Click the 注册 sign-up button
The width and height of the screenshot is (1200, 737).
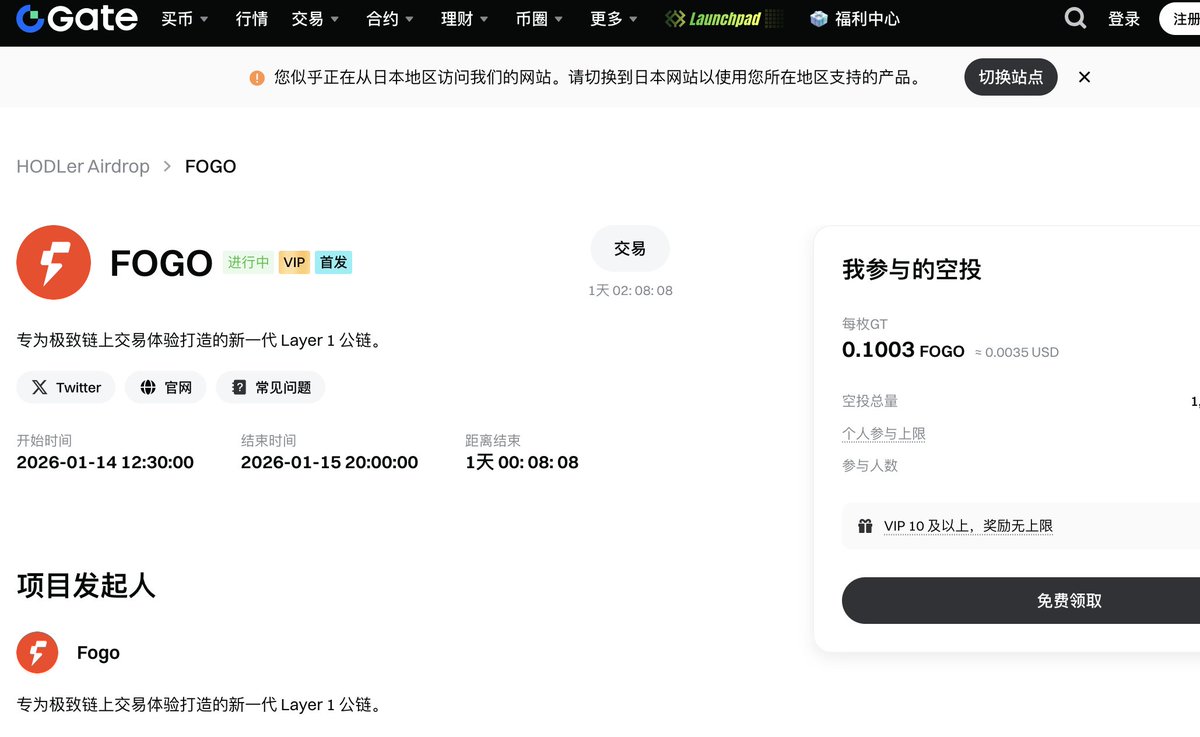point(1180,18)
